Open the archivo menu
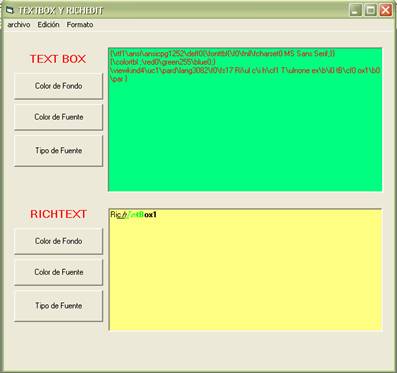 19,25
